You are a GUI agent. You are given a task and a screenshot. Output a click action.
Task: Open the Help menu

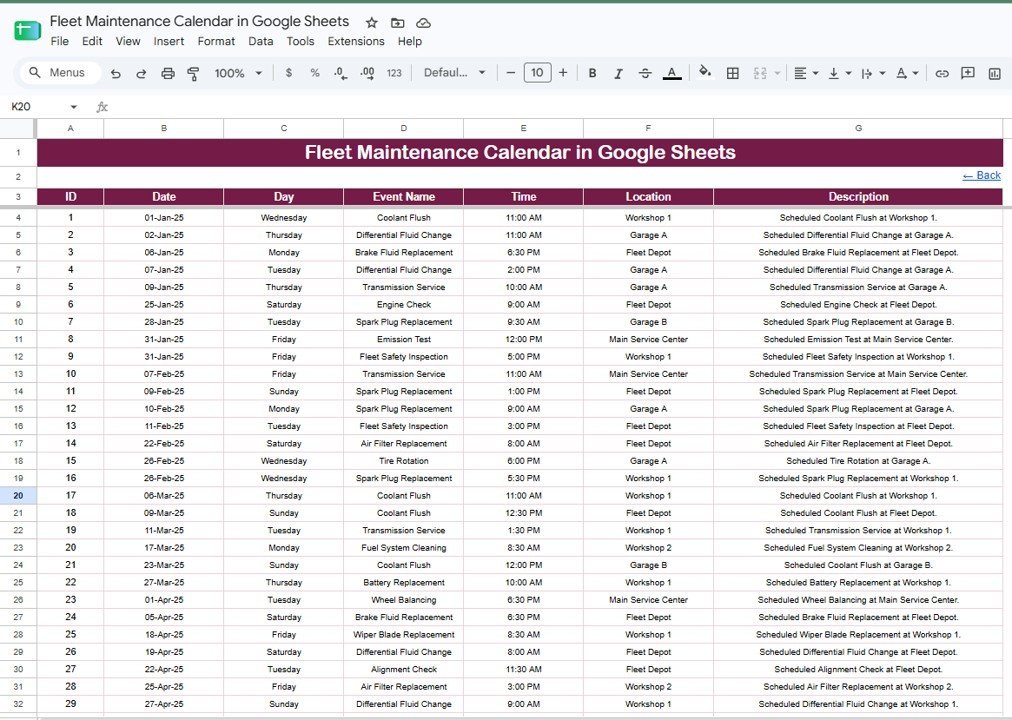409,41
